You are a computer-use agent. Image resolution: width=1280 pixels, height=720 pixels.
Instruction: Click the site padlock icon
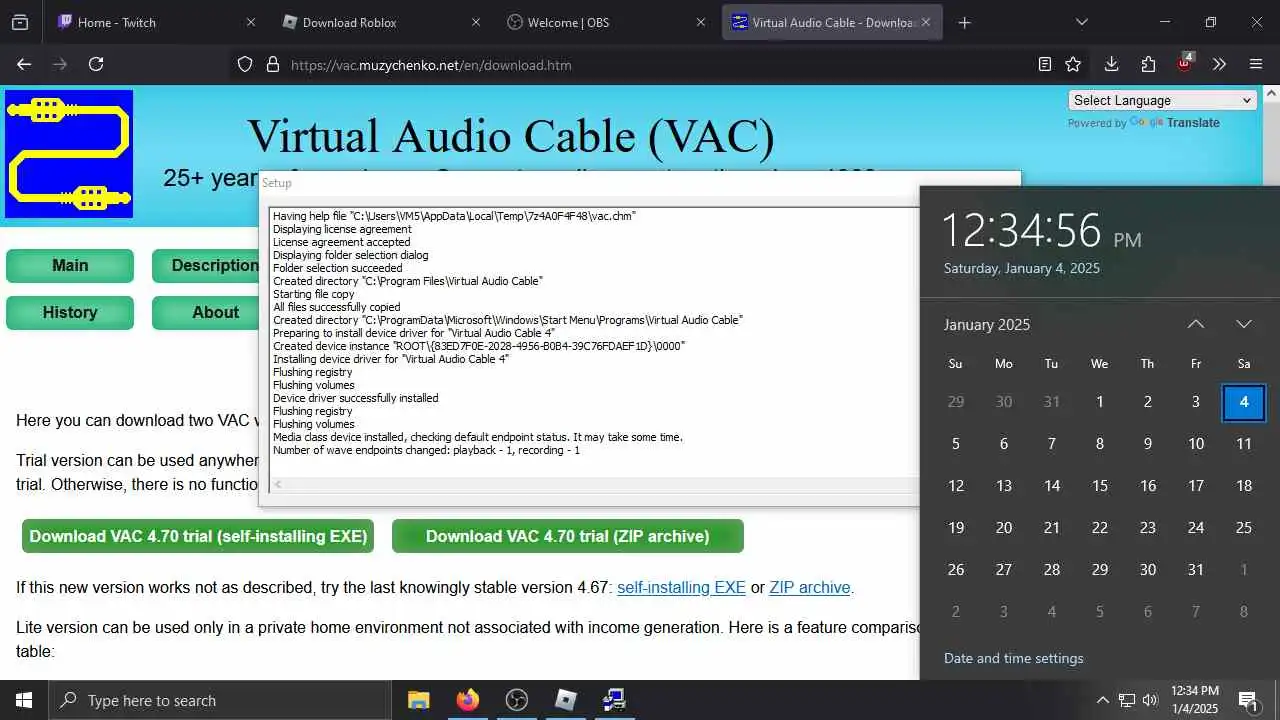272,64
